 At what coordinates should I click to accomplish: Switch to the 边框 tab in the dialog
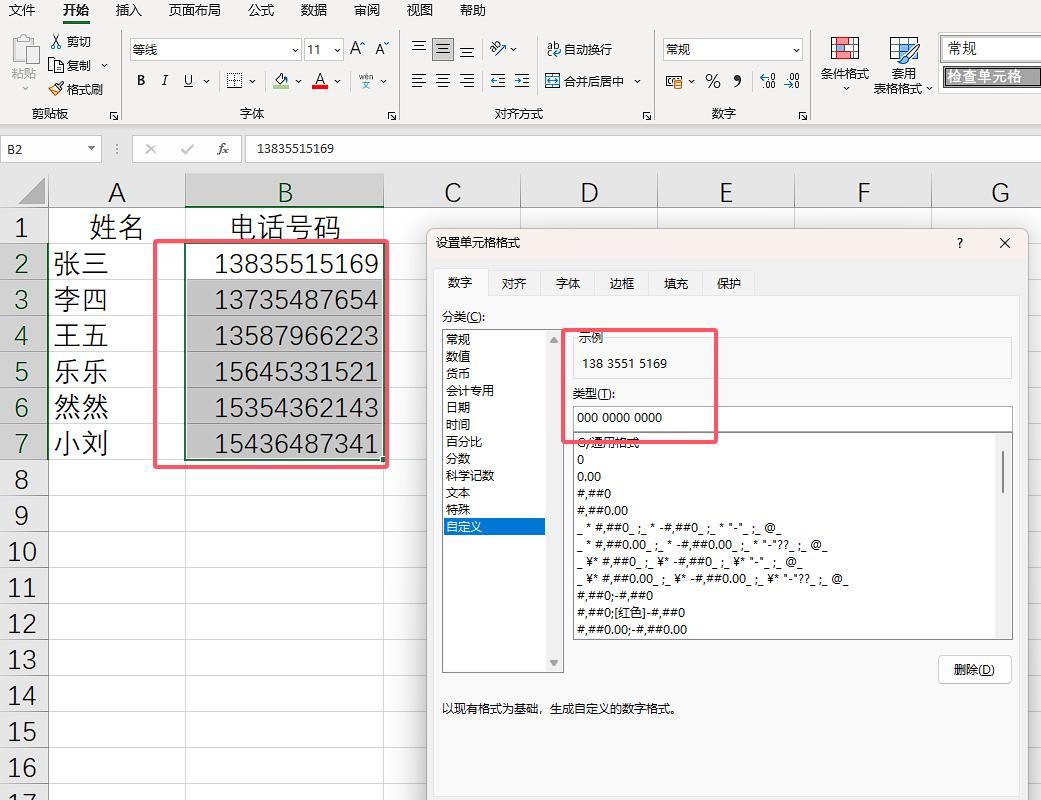click(x=621, y=283)
